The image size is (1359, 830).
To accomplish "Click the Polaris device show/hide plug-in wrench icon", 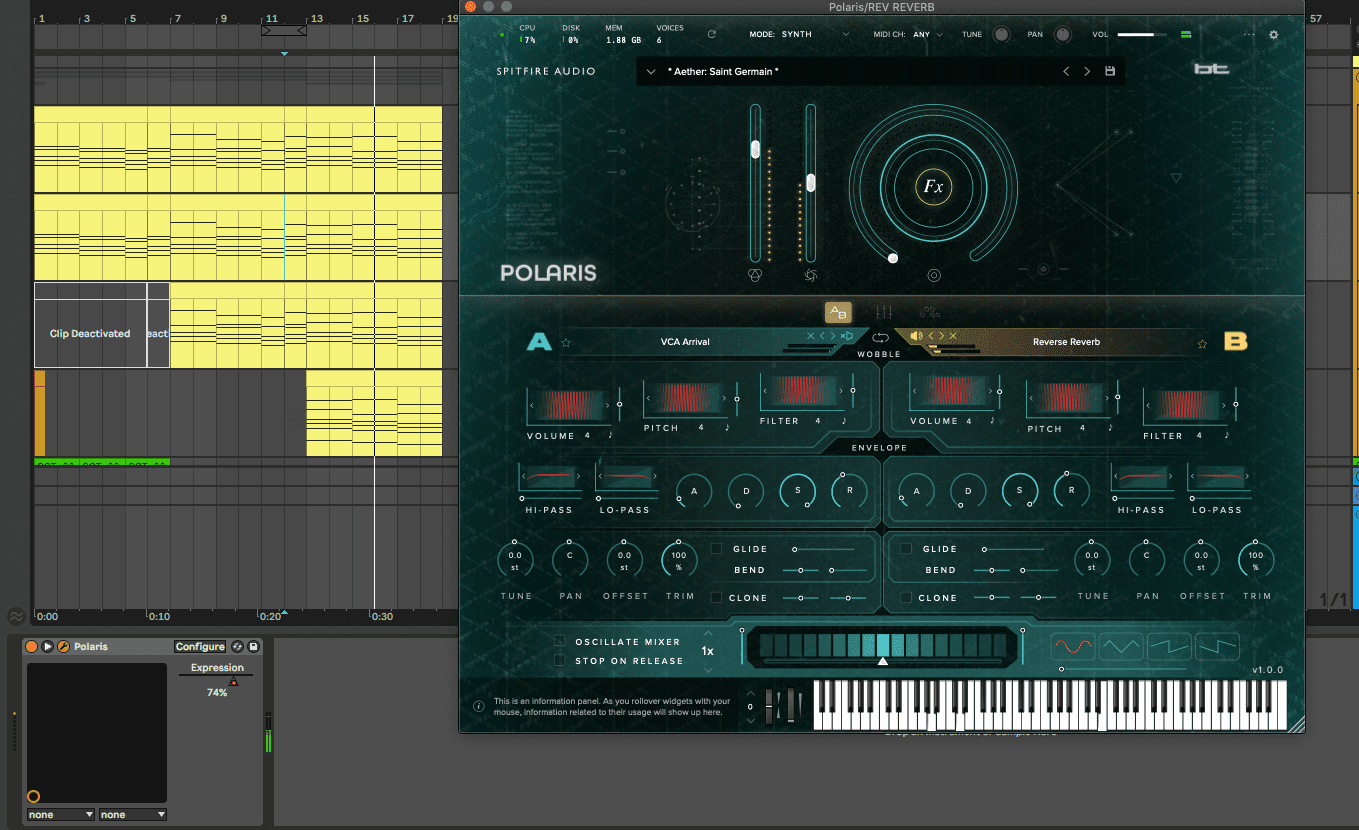I will pyautogui.click(x=63, y=647).
